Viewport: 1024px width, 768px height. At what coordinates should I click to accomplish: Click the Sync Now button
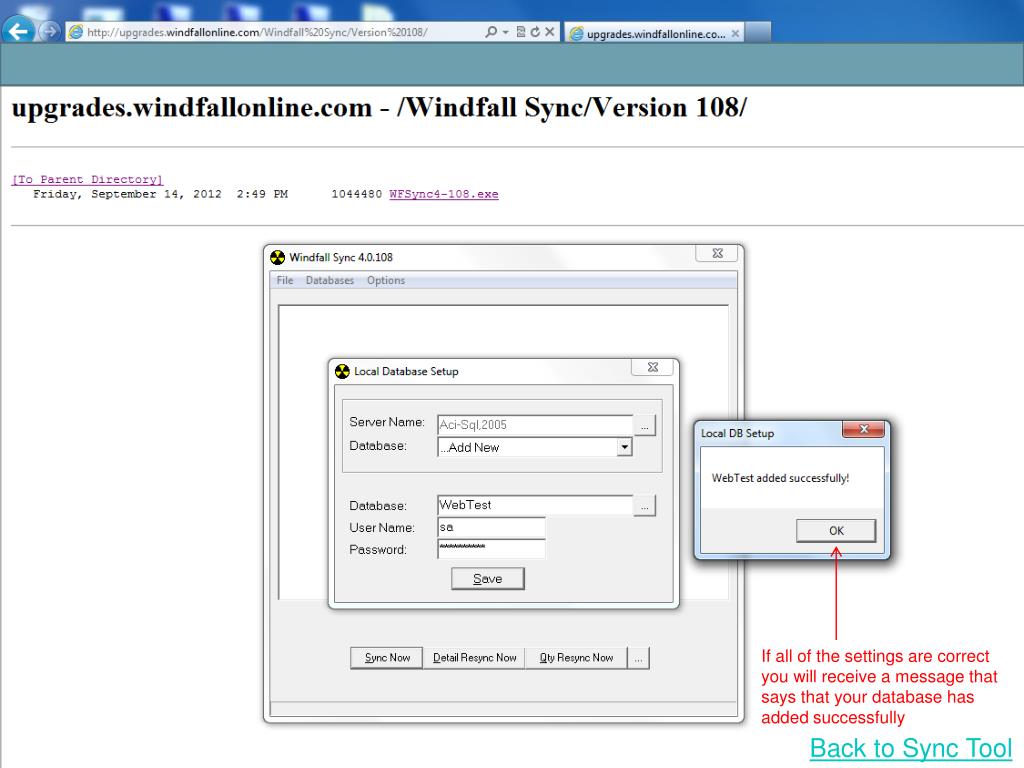(387, 658)
